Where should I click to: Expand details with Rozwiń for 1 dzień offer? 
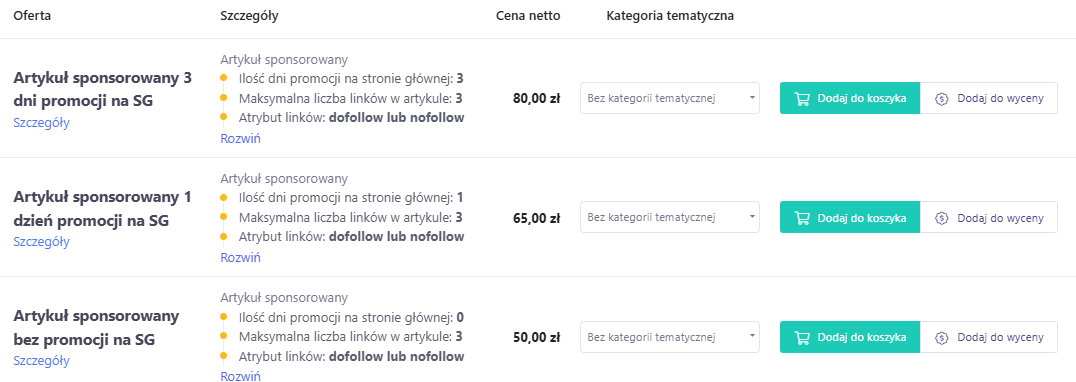pyautogui.click(x=240, y=258)
